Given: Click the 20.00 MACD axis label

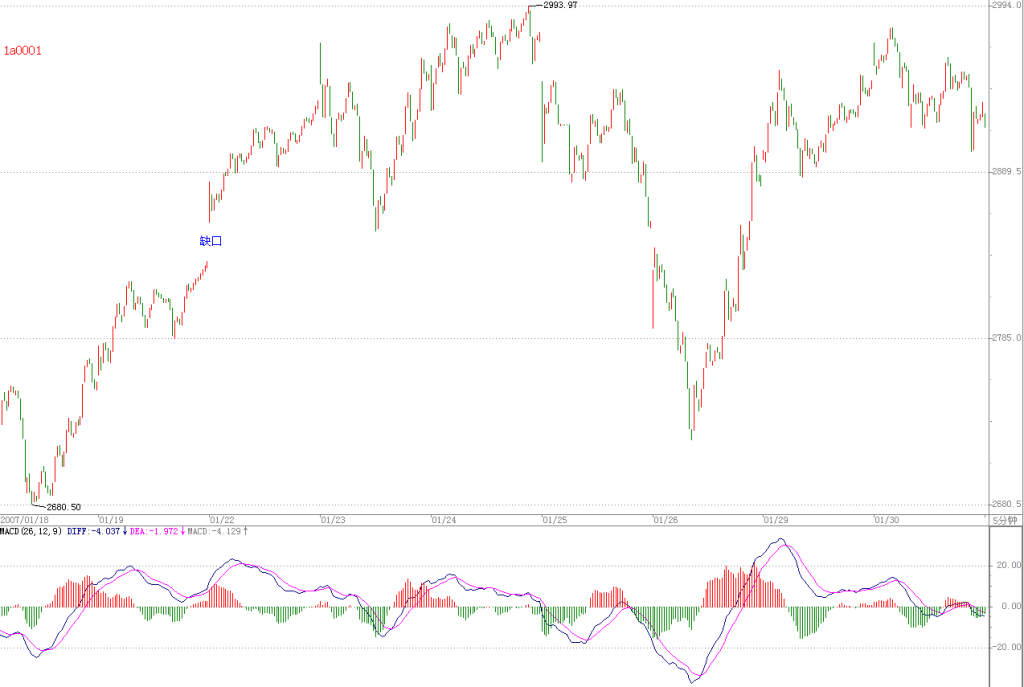Looking at the screenshot, I should coord(1008,566).
